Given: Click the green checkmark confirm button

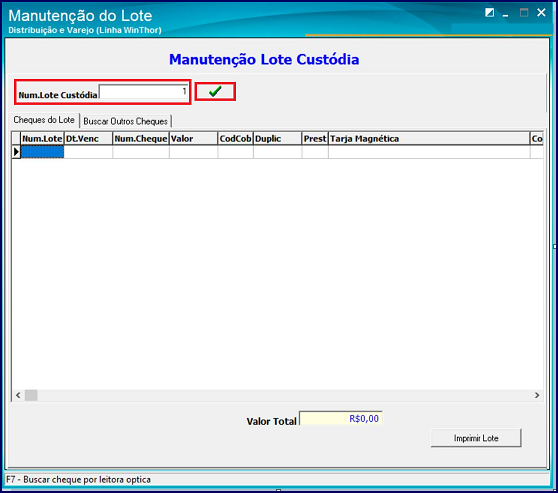Looking at the screenshot, I should 215,92.
